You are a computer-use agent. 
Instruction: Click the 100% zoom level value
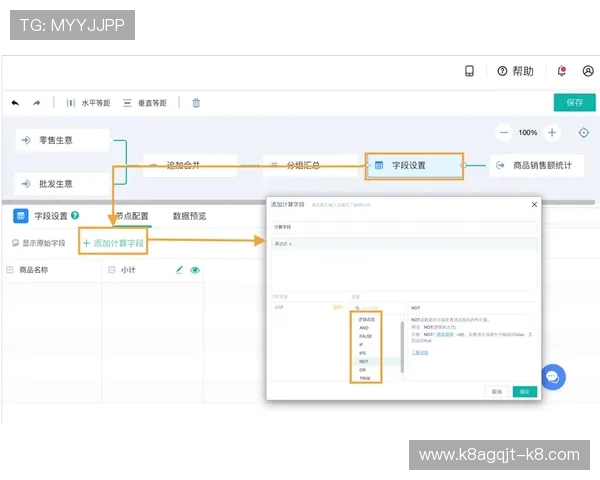click(528, 133)
